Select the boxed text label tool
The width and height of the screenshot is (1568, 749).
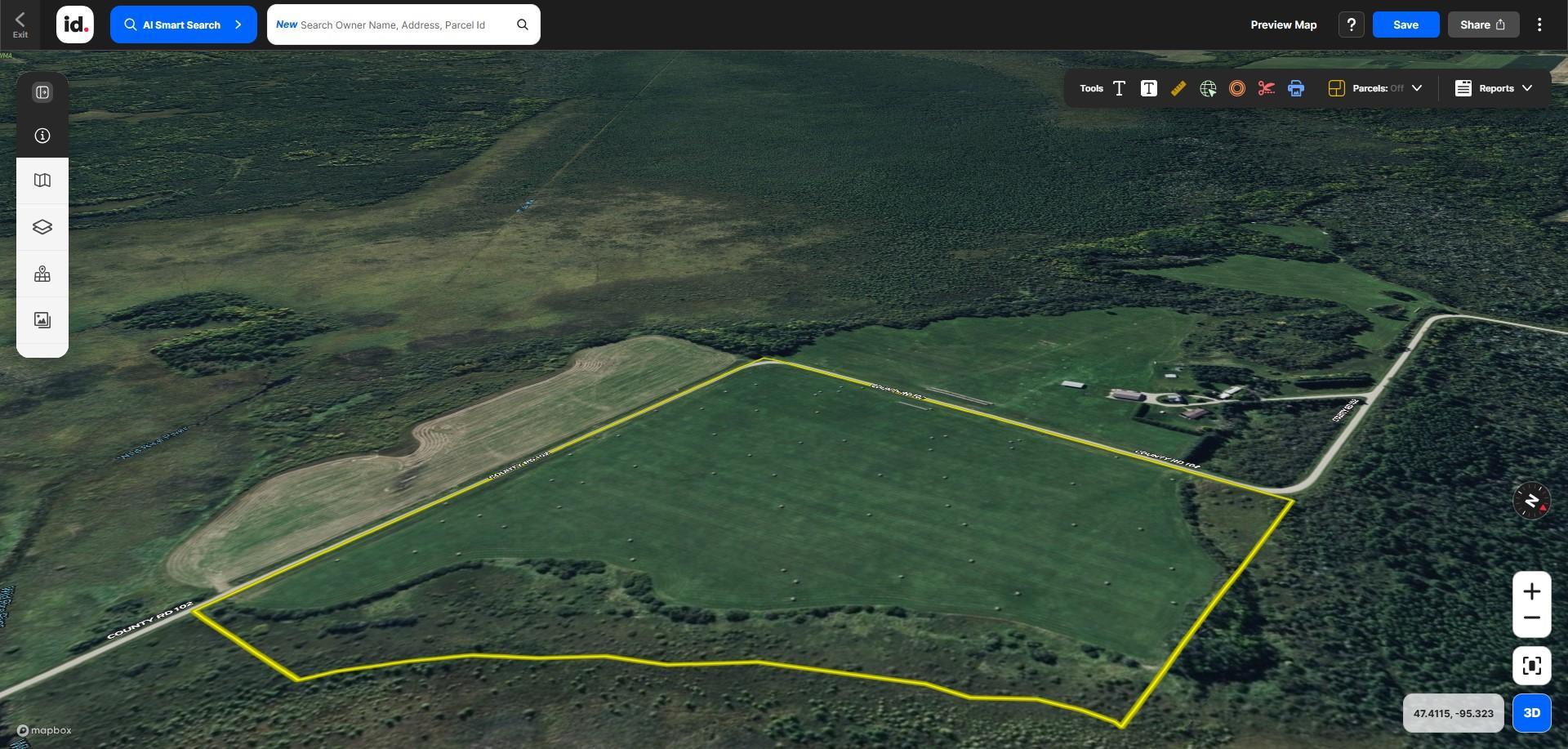1148,88
